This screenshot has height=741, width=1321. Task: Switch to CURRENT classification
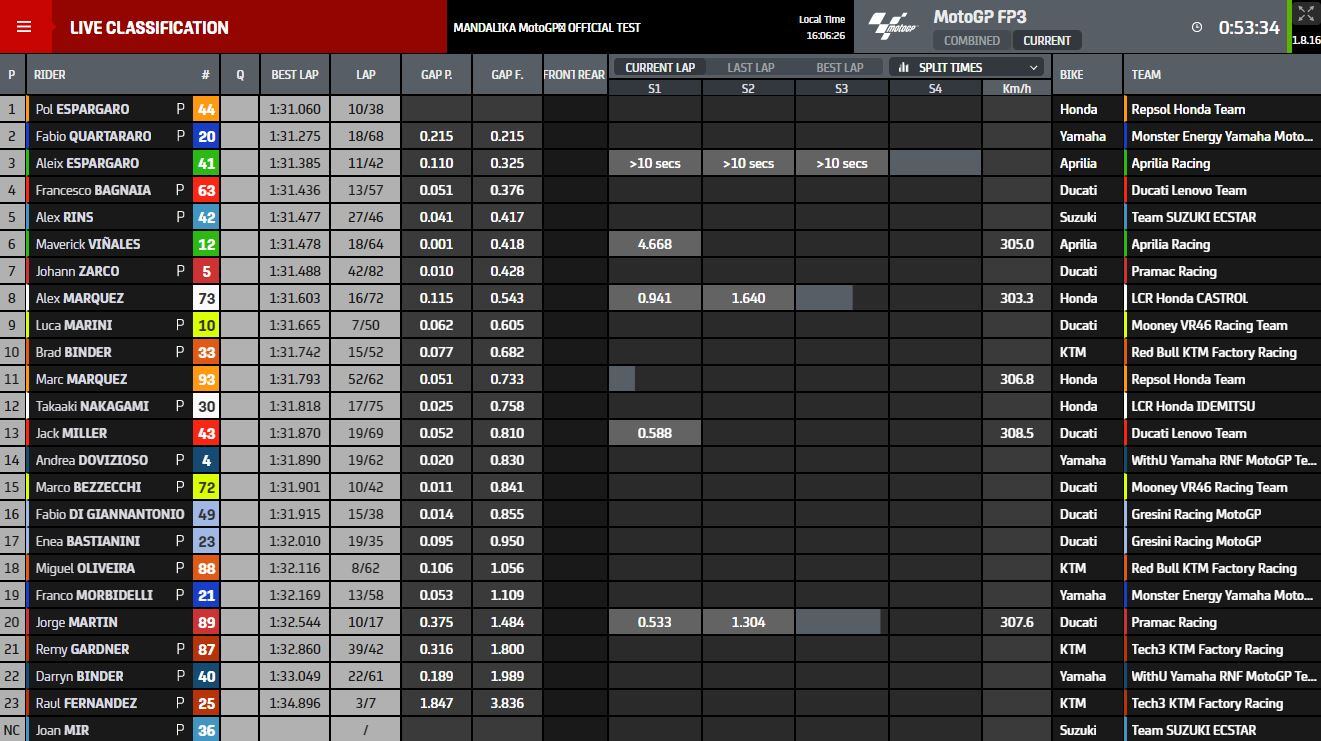[1047, 41]
